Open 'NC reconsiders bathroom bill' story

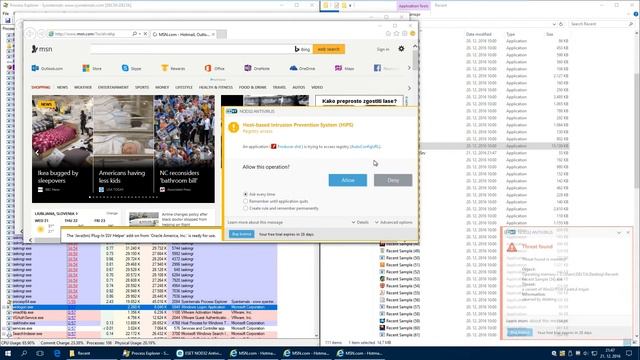tap(179, 176)
